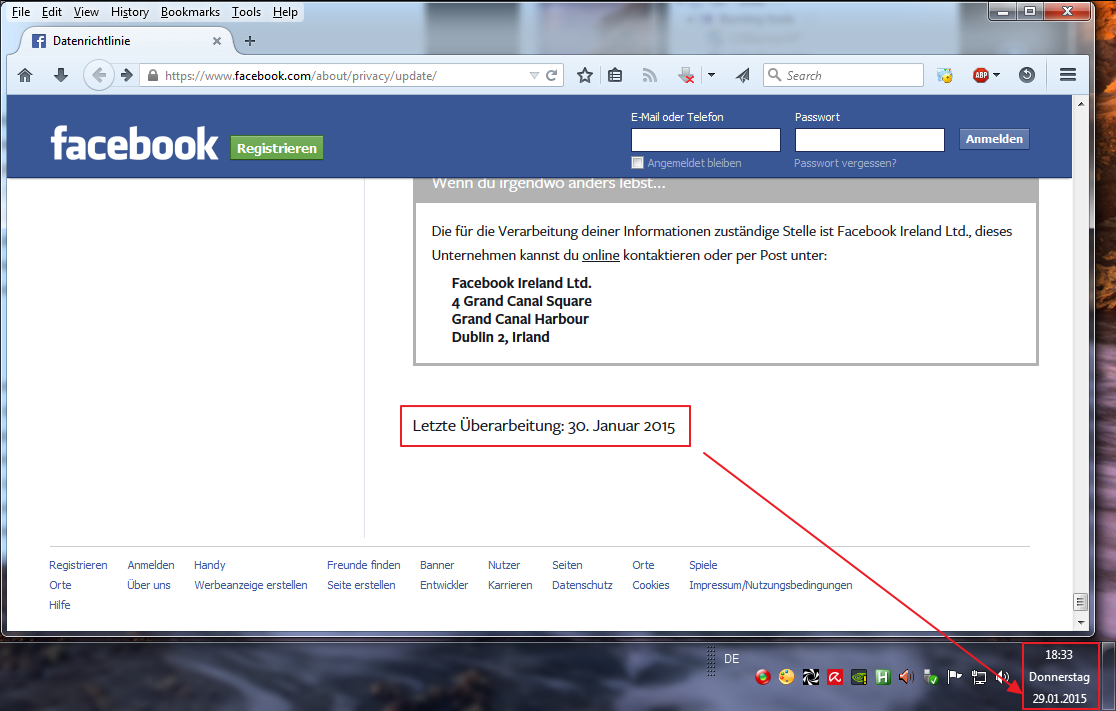
Task: Open the Help menu
Action: tap(285, 12)
